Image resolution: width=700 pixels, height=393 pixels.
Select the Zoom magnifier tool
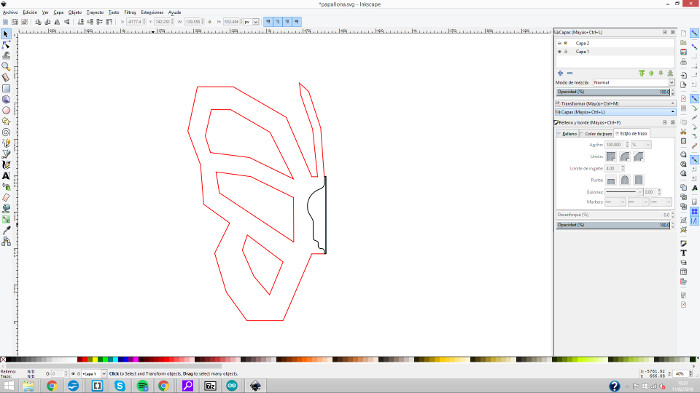(x=6, y=67)
